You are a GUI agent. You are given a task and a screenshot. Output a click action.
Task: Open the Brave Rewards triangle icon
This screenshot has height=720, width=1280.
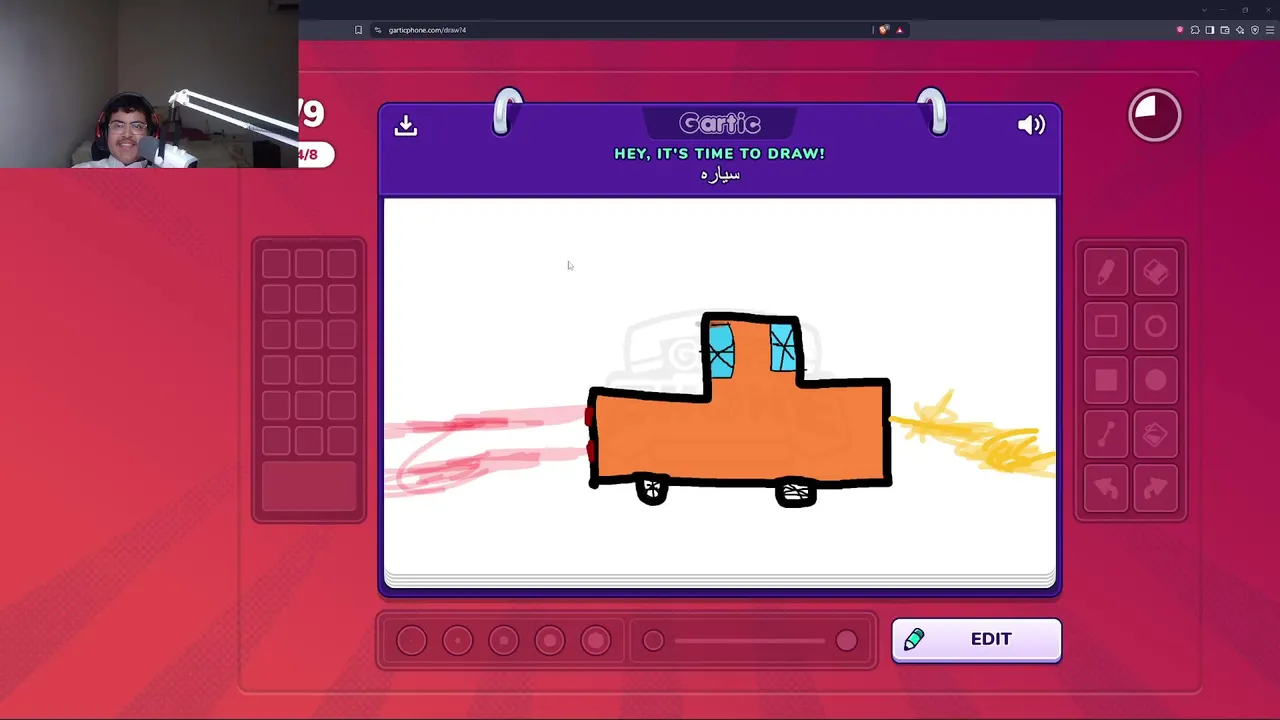click(x=899, y=30)
